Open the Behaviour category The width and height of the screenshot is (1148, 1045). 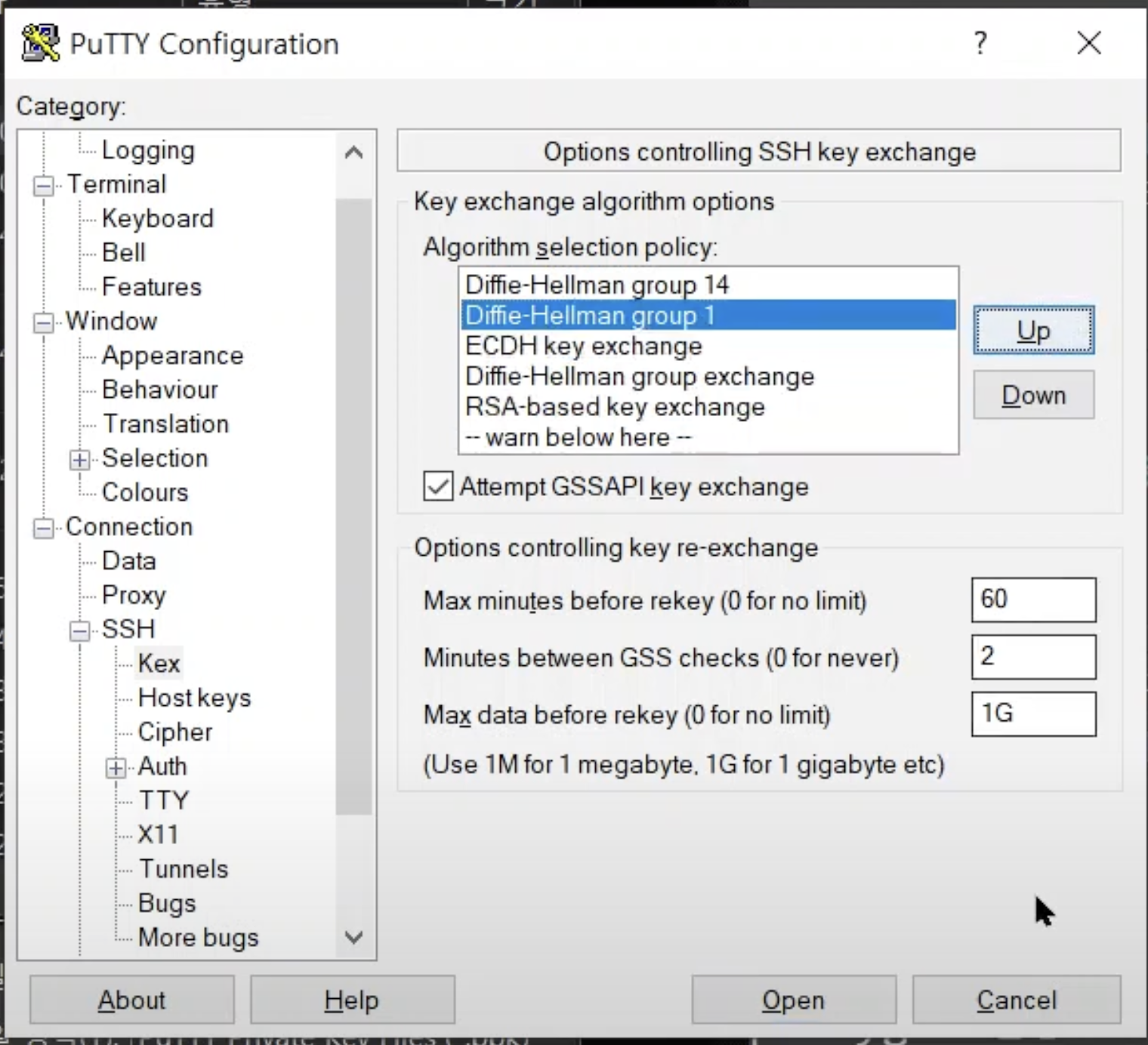pyautogui.click(x=160, y=390)
